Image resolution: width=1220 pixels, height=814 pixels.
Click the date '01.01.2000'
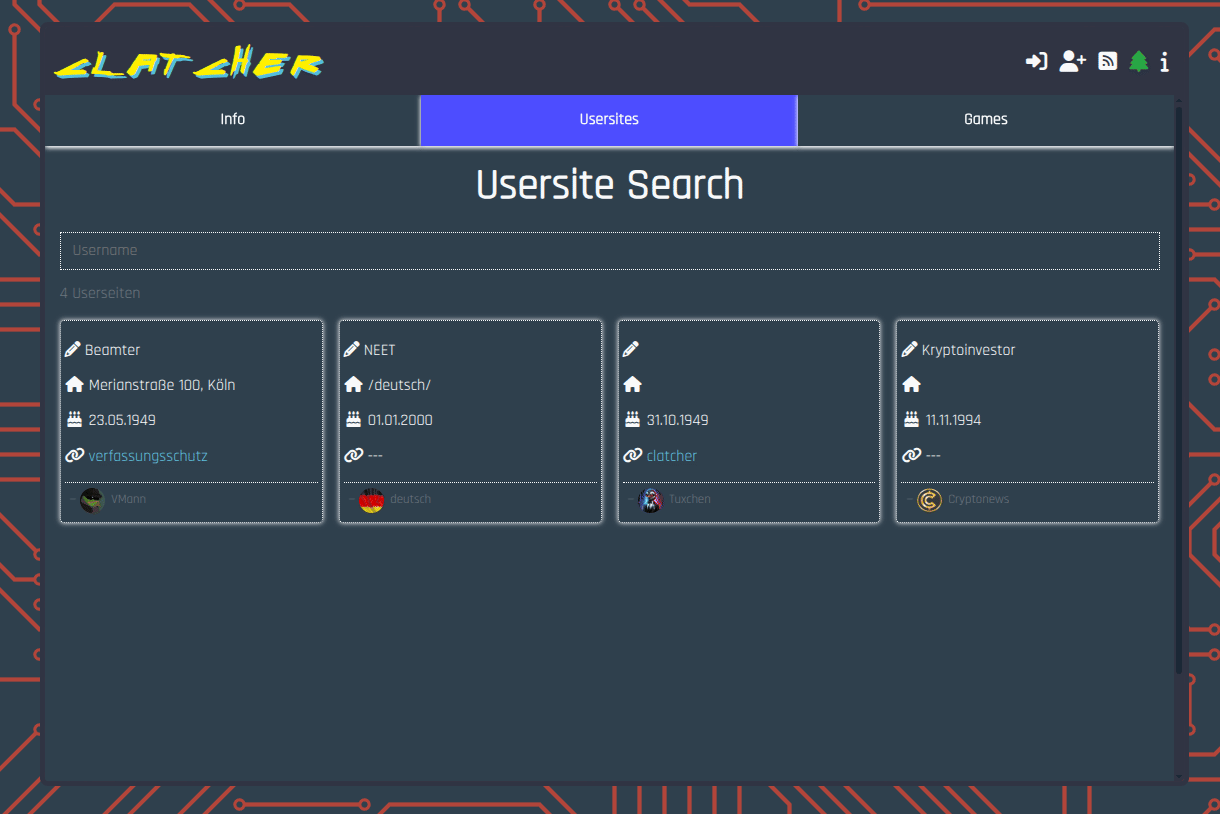click(400, 420)
